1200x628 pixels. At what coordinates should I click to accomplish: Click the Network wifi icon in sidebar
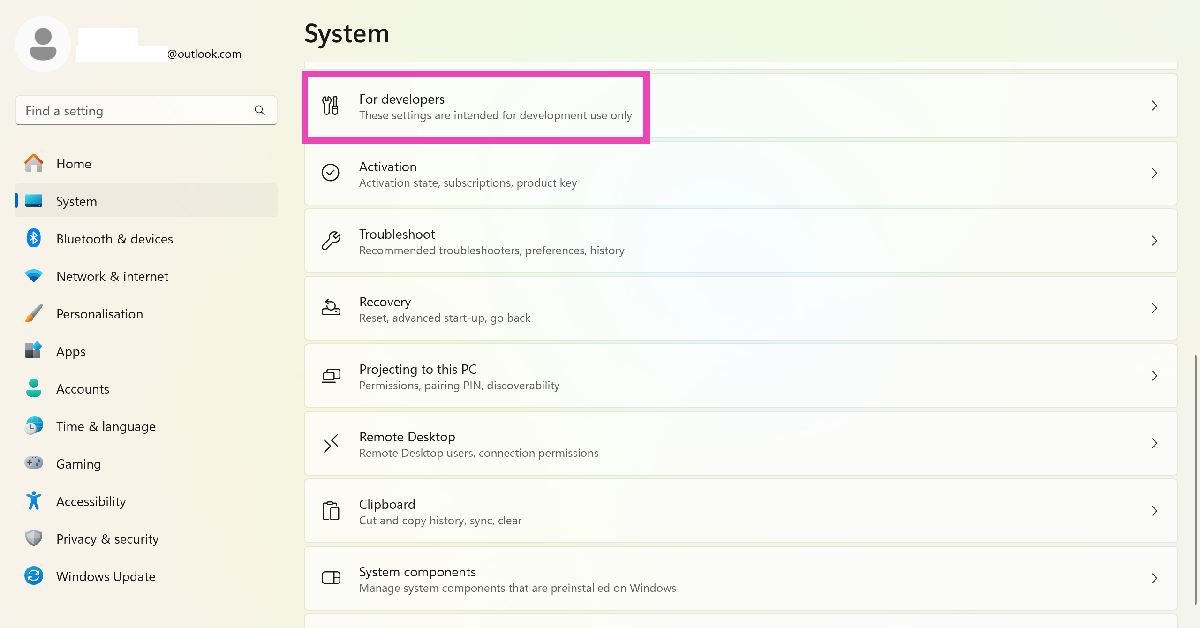click(34, 276)
